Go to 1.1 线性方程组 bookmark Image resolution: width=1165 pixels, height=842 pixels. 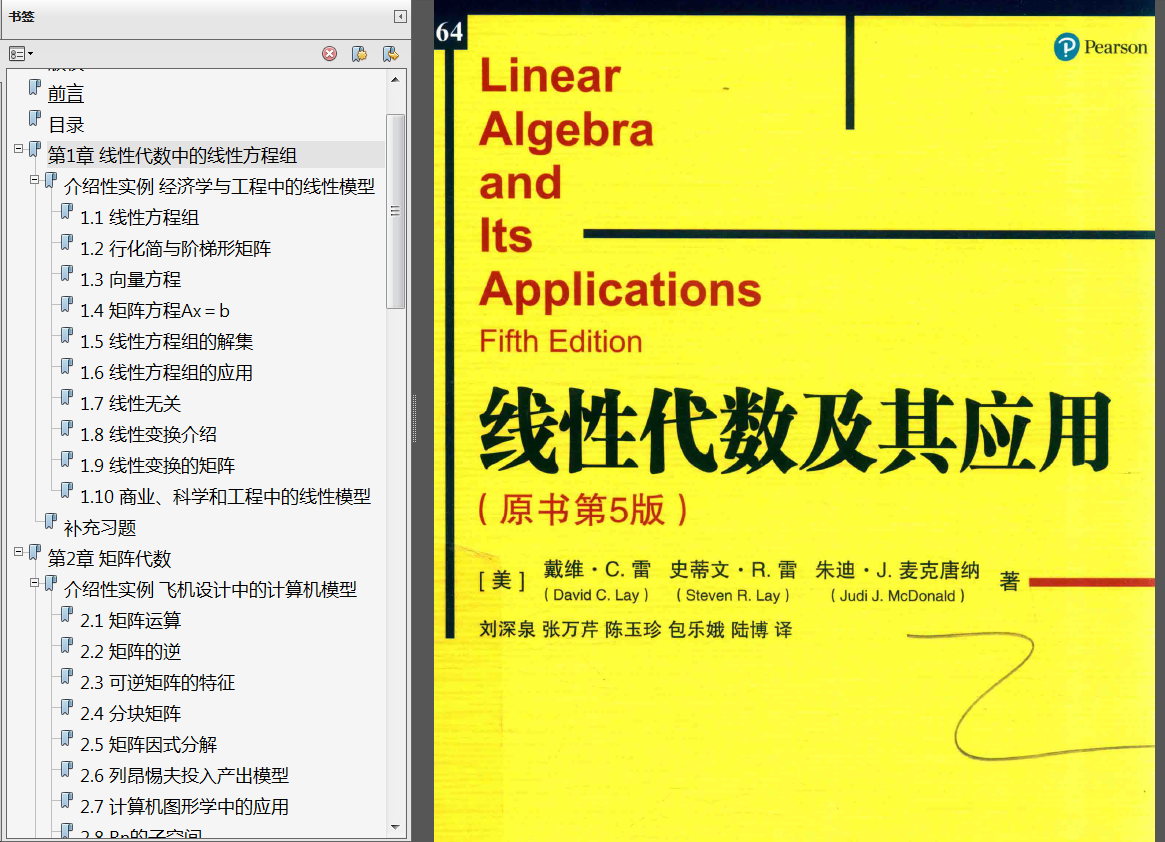(x=140, y=218)
